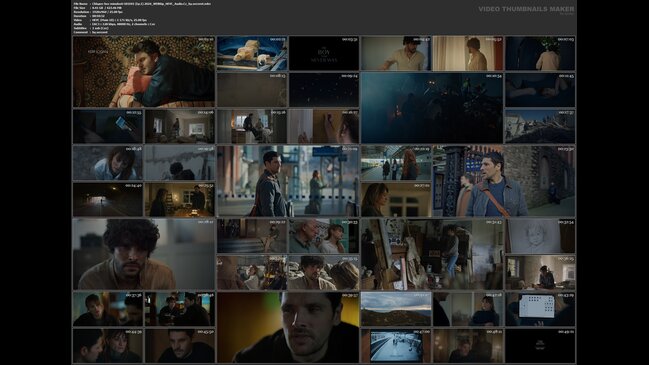Open the thumbnail of glowing phone in dark
The image size is (649, 365).
[x=108, y=126]
